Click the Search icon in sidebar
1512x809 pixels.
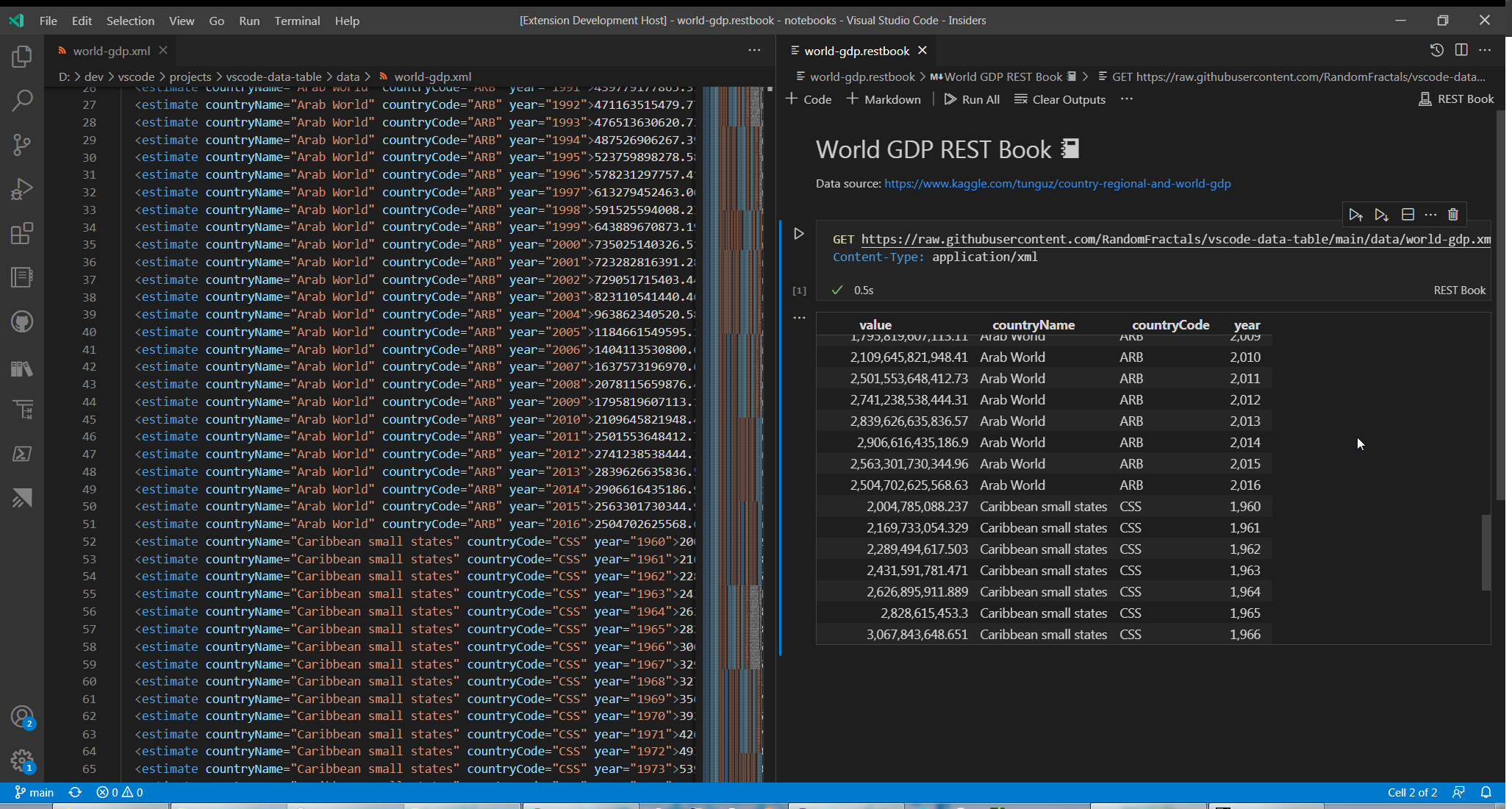tap(22, 101)
